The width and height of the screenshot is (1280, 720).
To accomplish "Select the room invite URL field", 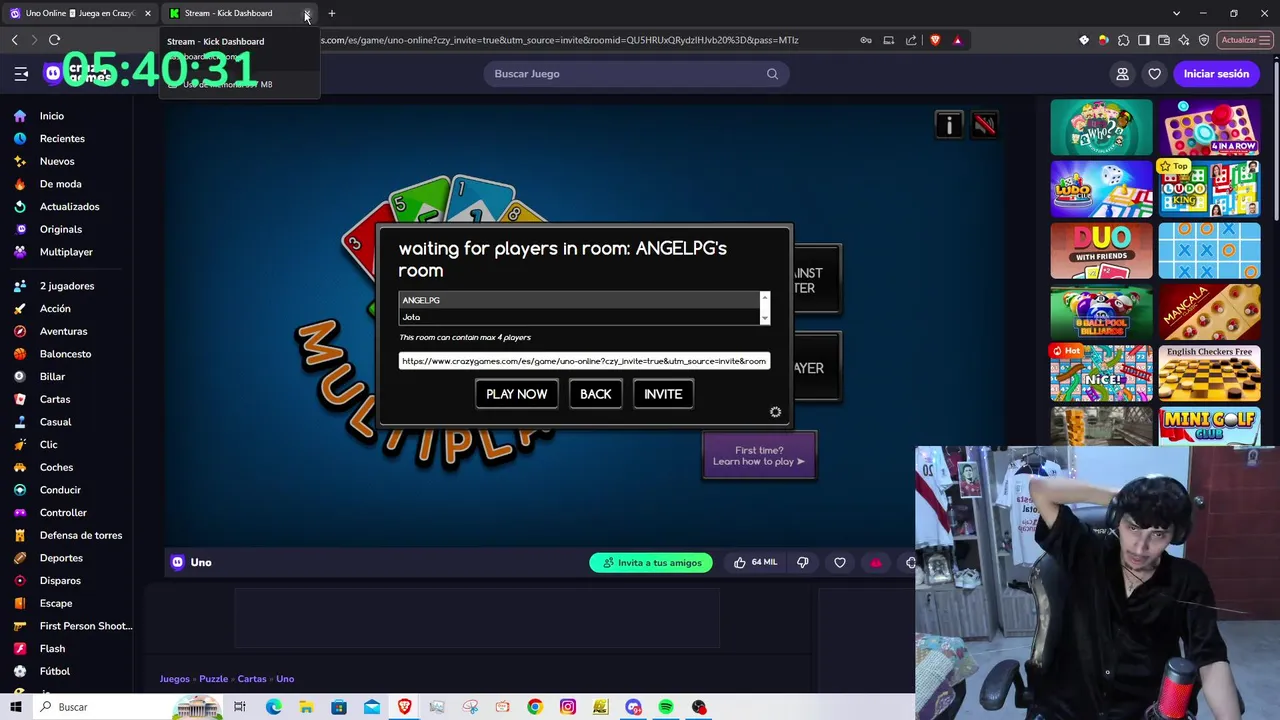I will click(584, 361).
